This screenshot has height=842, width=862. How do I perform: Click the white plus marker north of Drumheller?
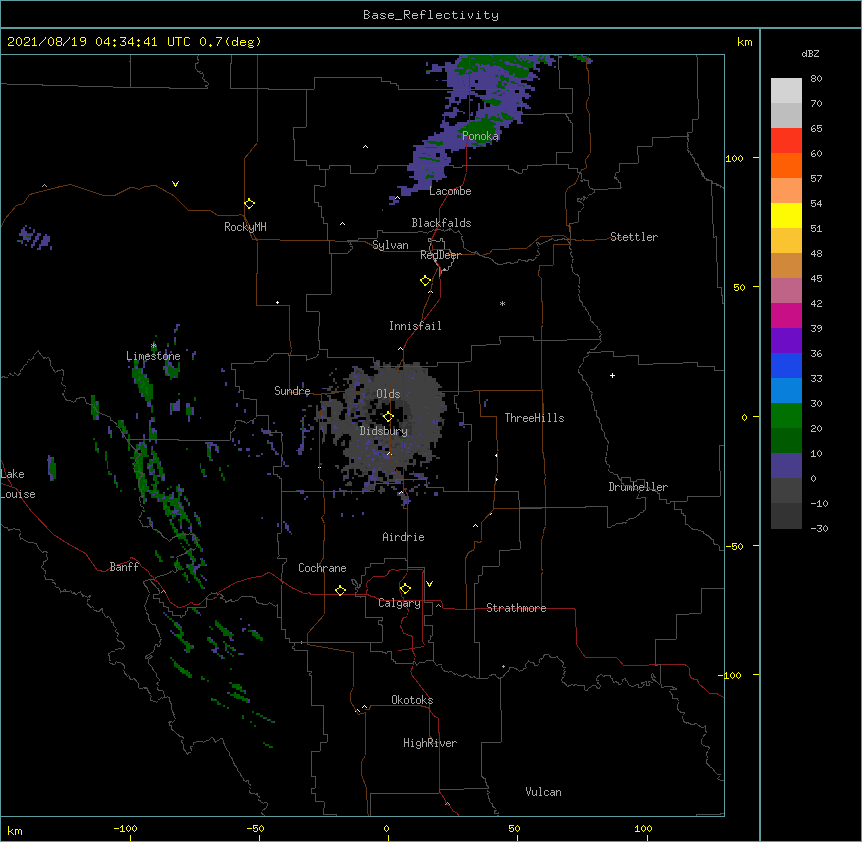[612, 375]
